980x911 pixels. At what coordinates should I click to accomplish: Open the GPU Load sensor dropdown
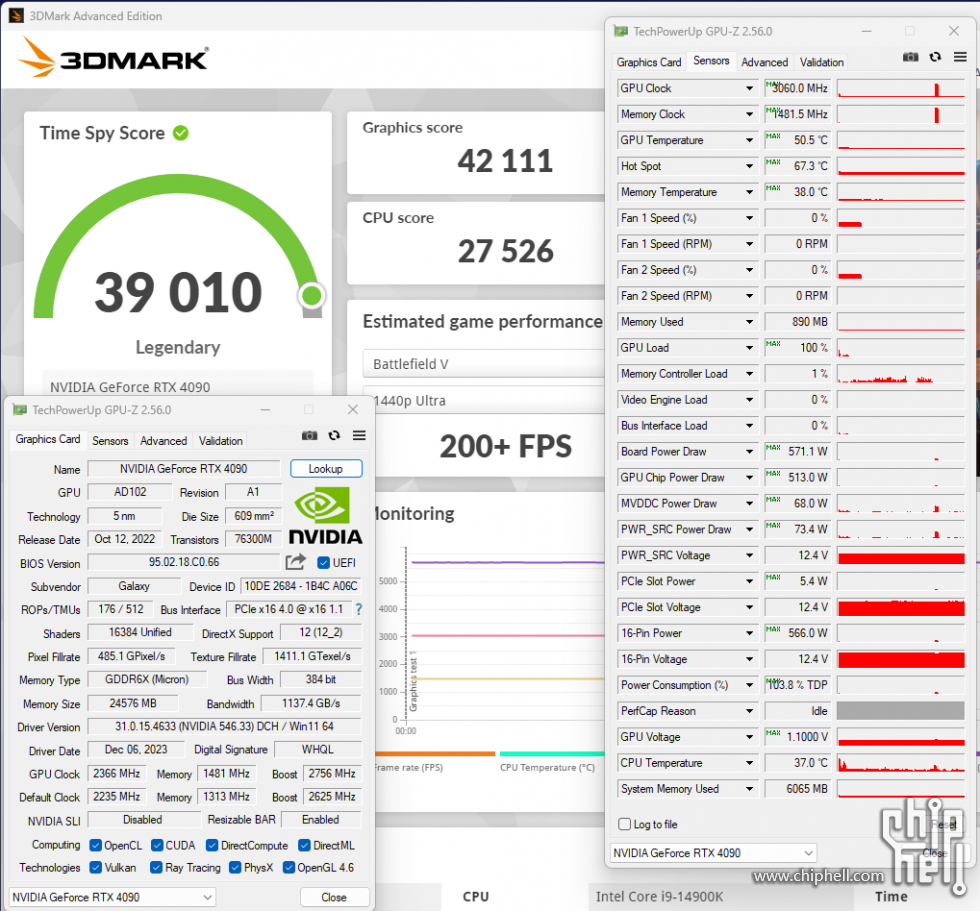749,348
